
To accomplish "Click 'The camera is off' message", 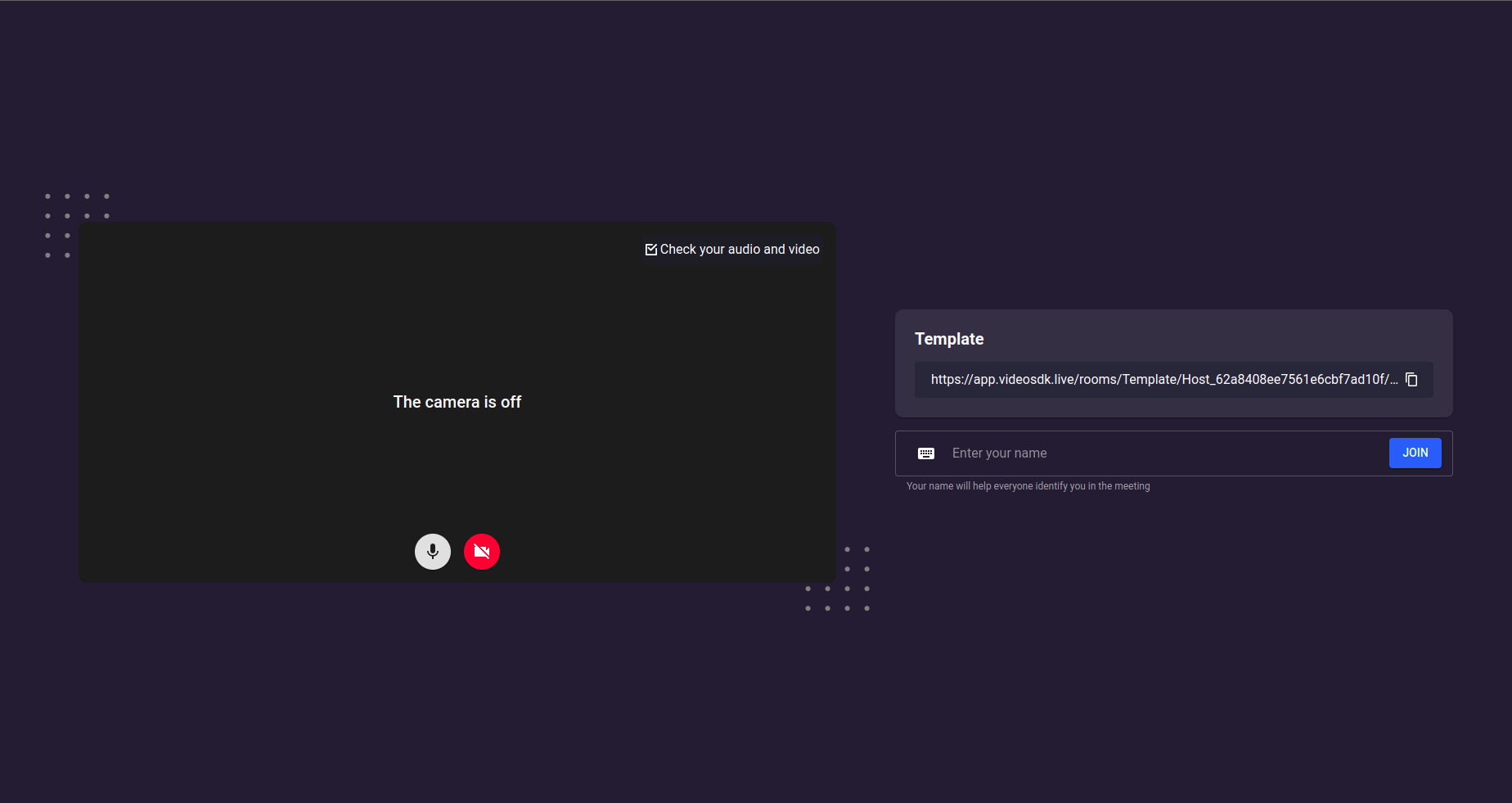I will point(457,402).
